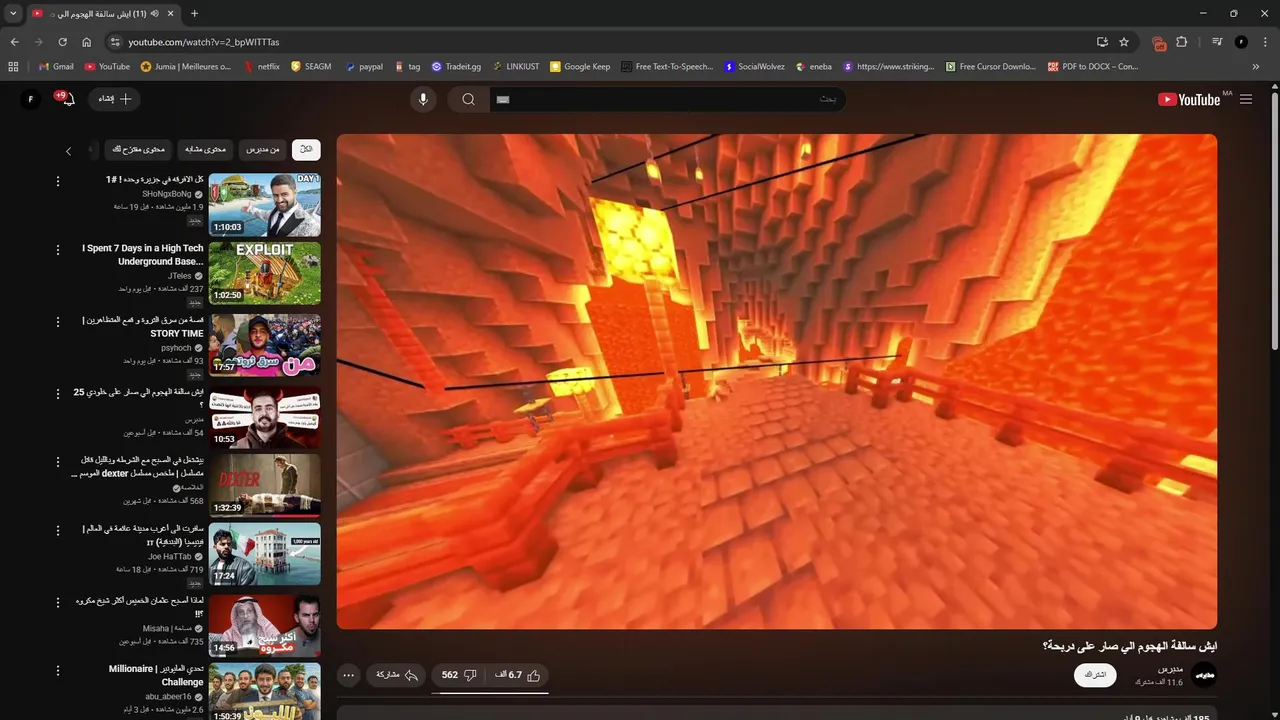
Task: Open the 10:53 مدبرس video thumbnail
Action: click(265, 417)
